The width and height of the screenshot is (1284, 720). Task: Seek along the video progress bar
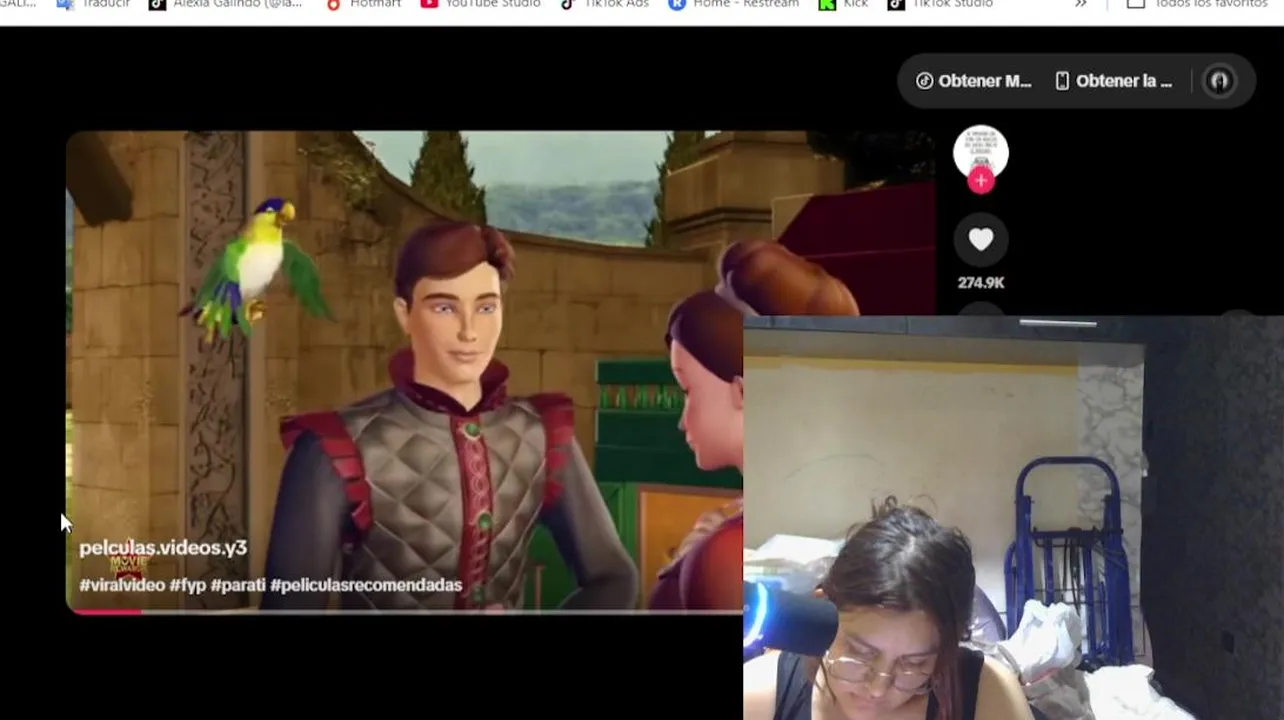click(405, 611)
